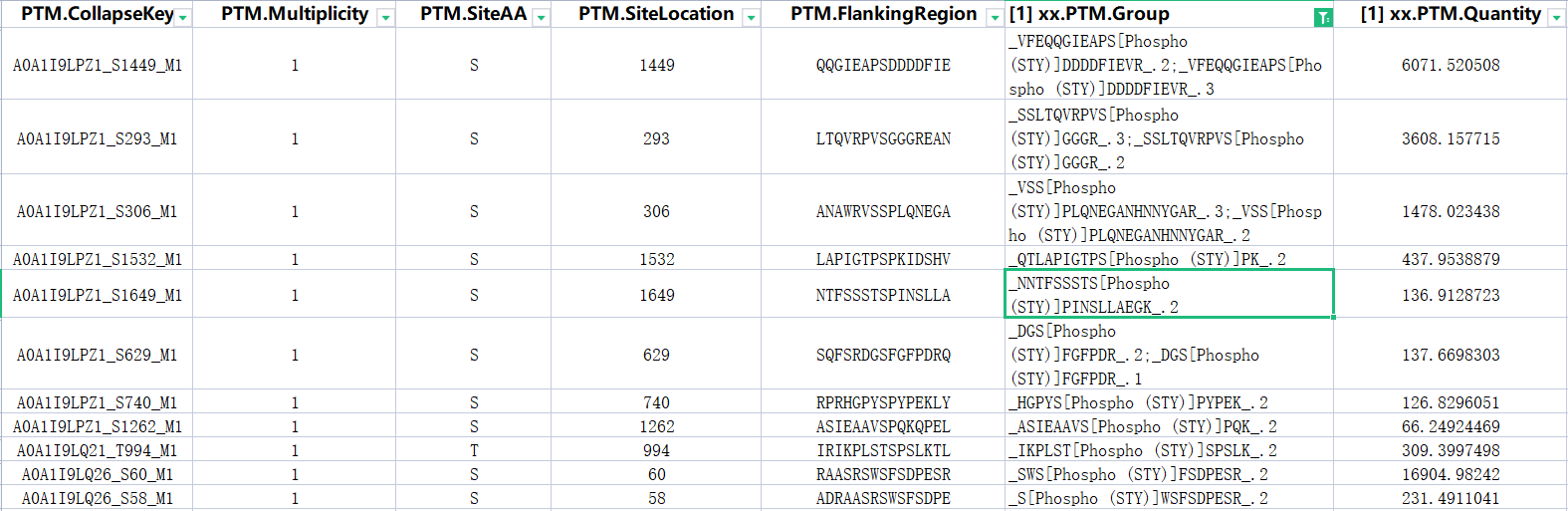Expand the PTM.SiteAA column filter

pyautogui.click(x=541, y=17)
